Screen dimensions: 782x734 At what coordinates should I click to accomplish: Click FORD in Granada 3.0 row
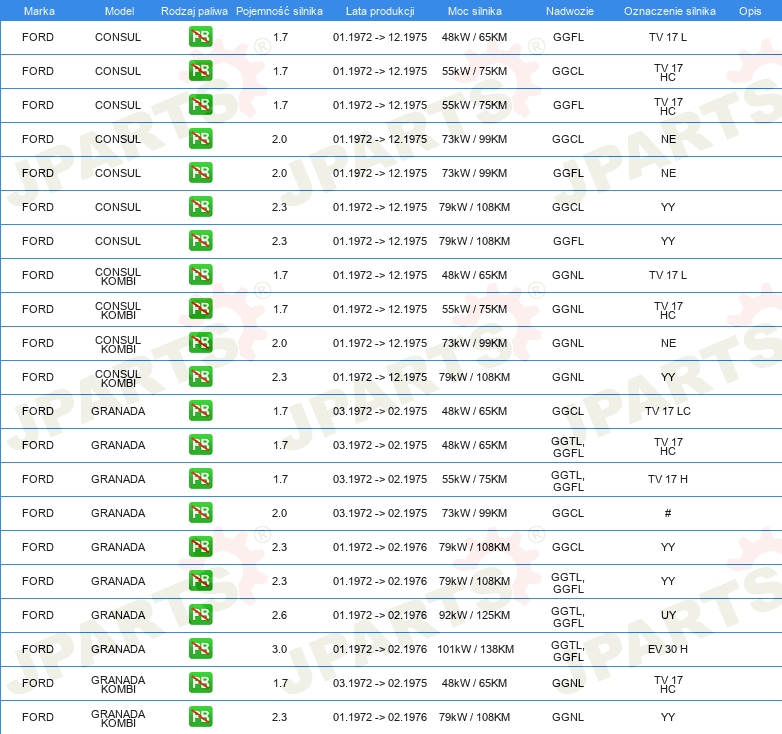point(38,649)
